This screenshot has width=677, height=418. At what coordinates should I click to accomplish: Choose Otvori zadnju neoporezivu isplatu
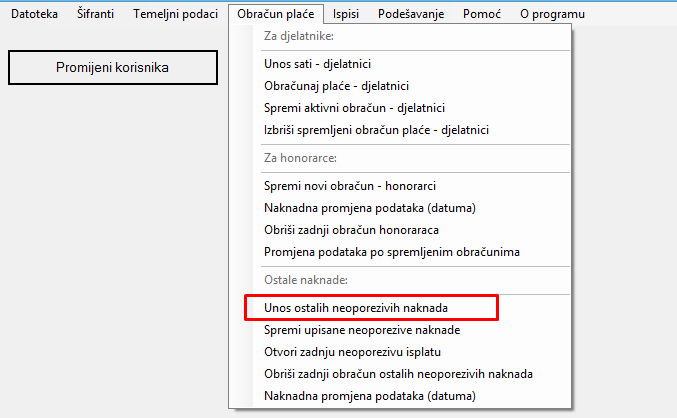click(x=355, y=351)
